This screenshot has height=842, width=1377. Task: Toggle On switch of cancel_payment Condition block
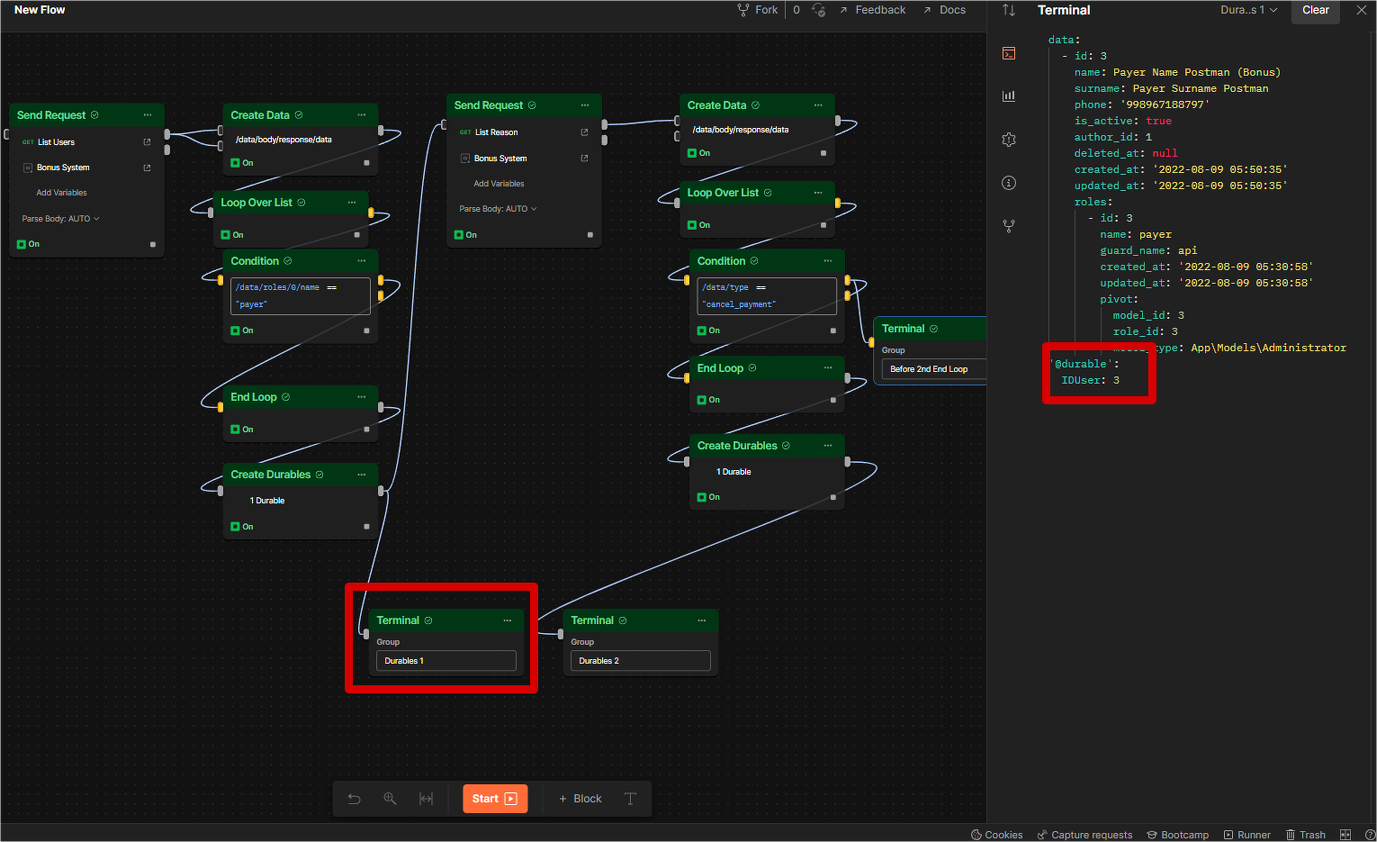coord(708,330)
